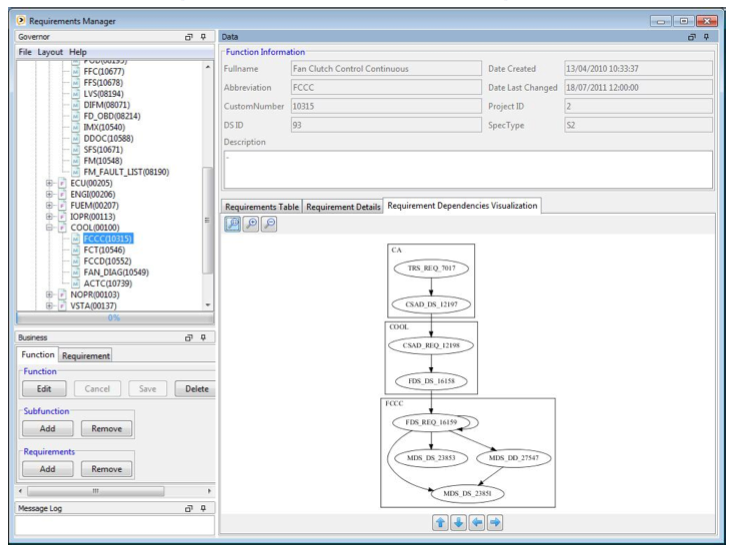Expand the NOPR(00103) tree node
Screen dimensions: 734x552
(x=49, y=294)
